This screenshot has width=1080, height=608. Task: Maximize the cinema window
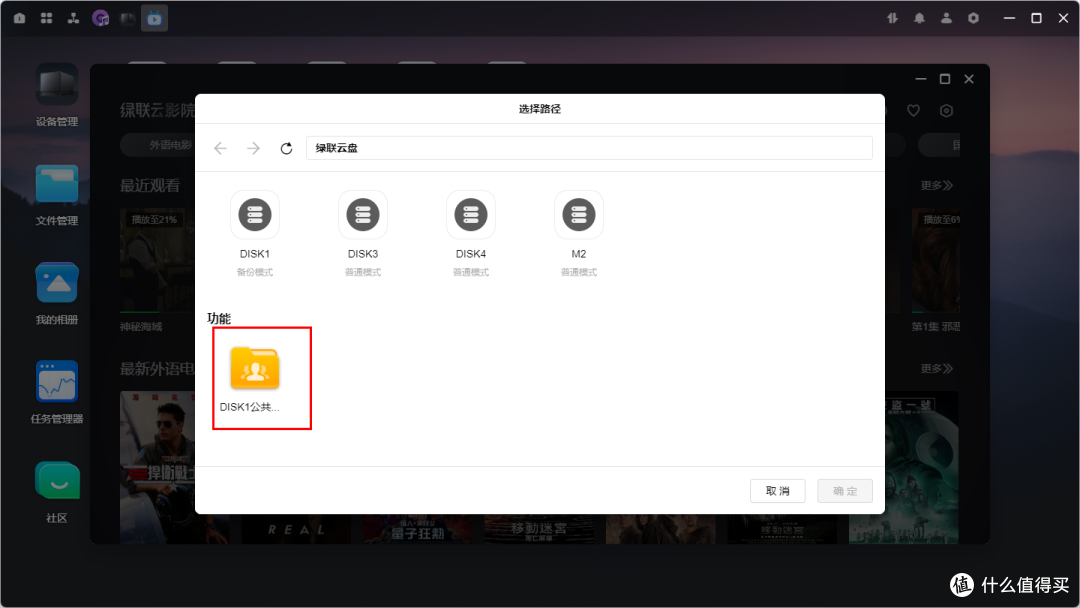point(945,79)
